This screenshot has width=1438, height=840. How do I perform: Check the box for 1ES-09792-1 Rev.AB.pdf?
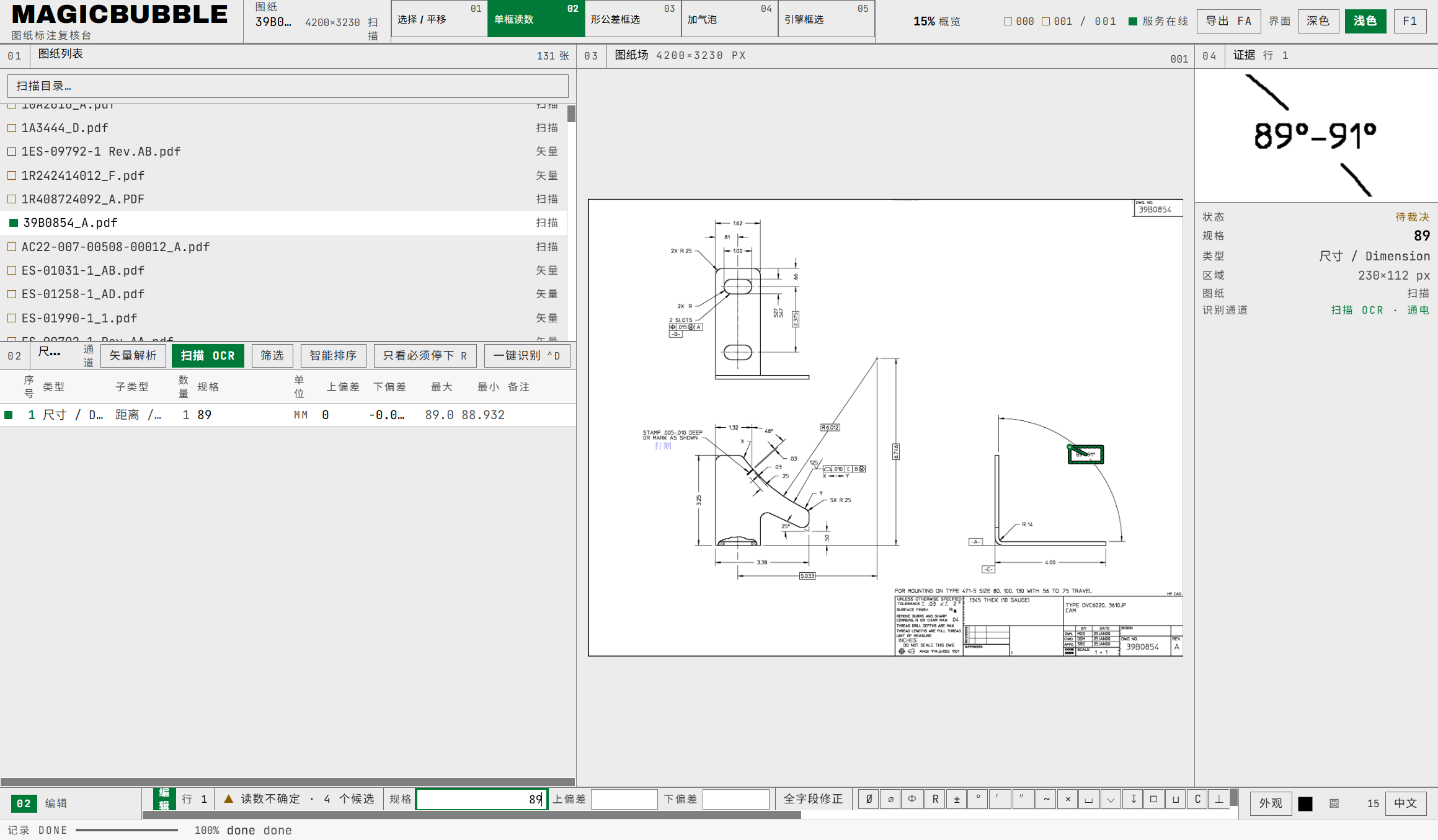pos(12,151)
